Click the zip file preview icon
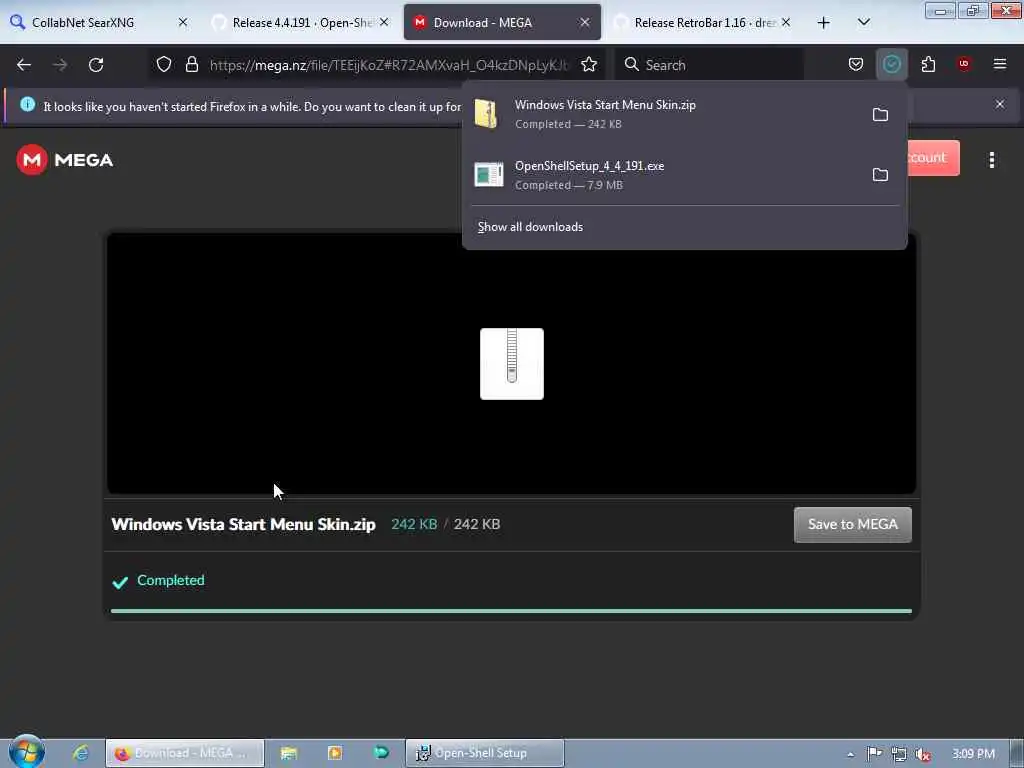Viewport: 1024px width, 768px height. pyautogui.click(x=511, y=364)
